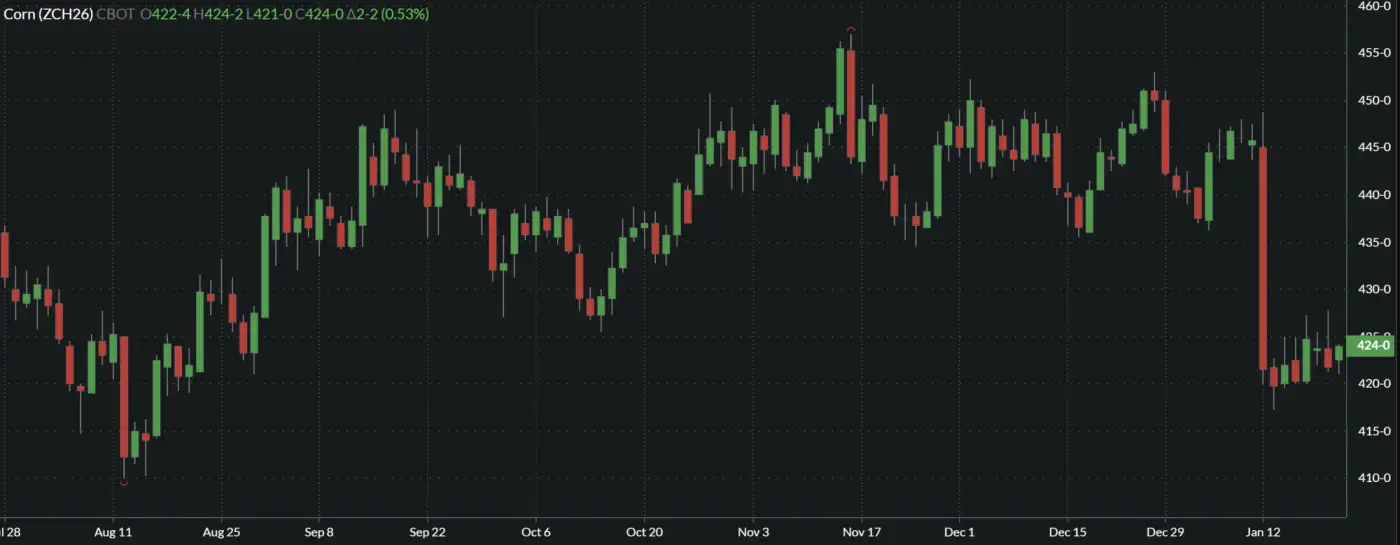Click the Sep 22 date axis label
Image resolution: width=1400 pixels, height=545 pixels.
tap(427, 532)
